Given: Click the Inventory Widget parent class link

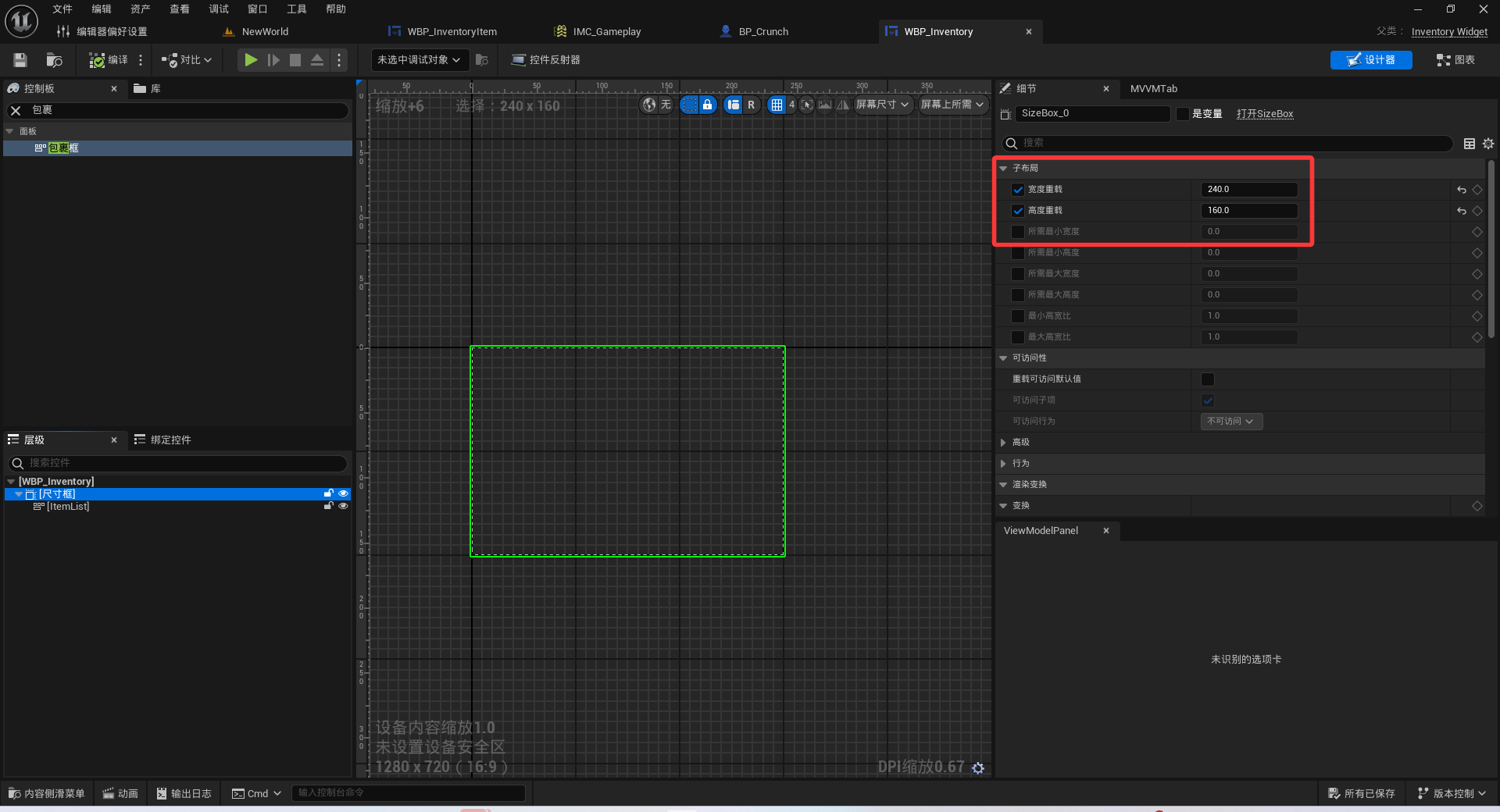Looking at the screenshot, I should (x=1449, y=32).
